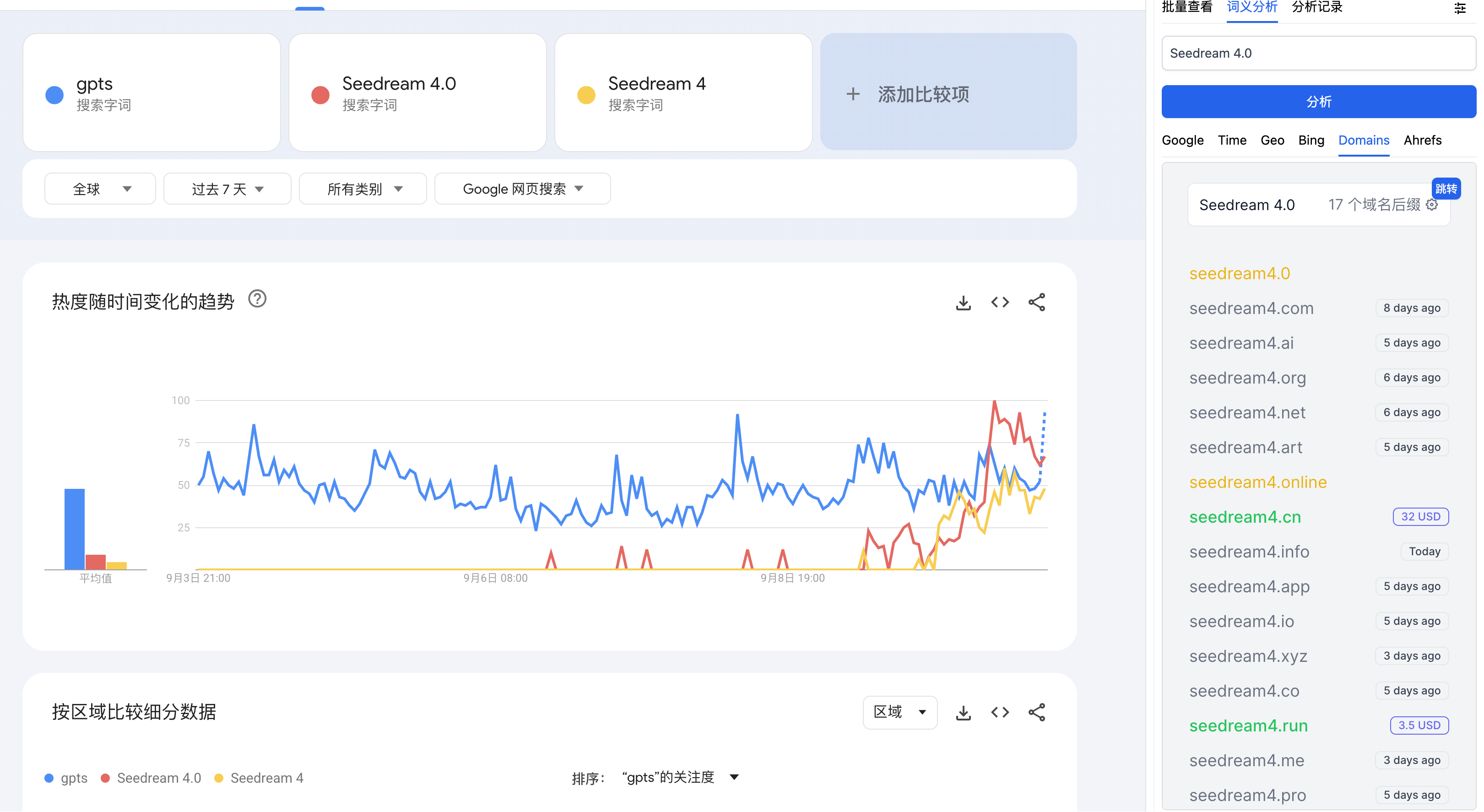
Task: Select the Ahrefs tab
Action: click(x=1422, y=140)
